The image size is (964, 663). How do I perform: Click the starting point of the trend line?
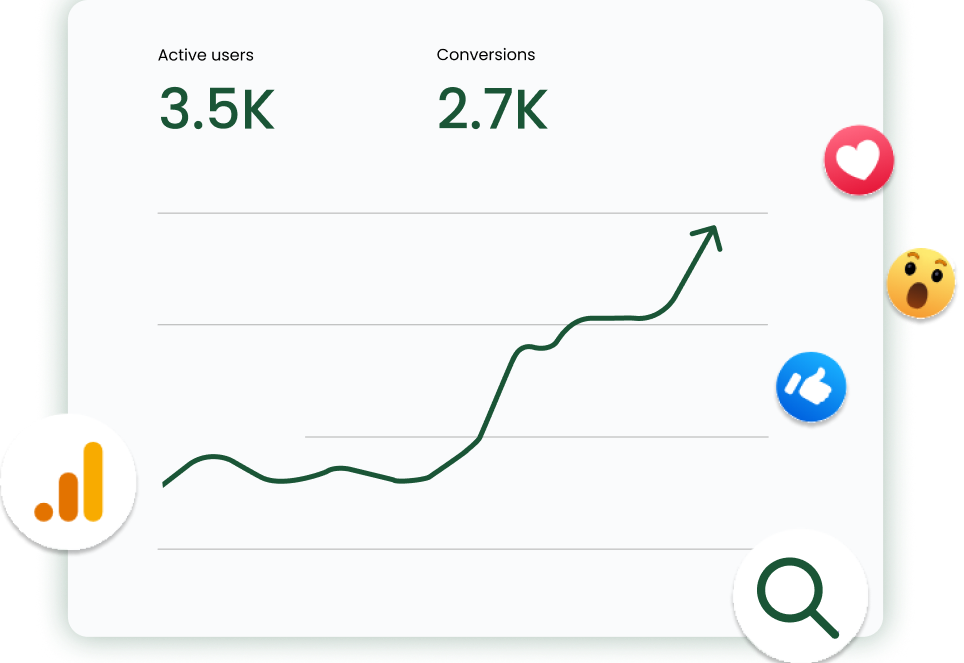[164, 484]
